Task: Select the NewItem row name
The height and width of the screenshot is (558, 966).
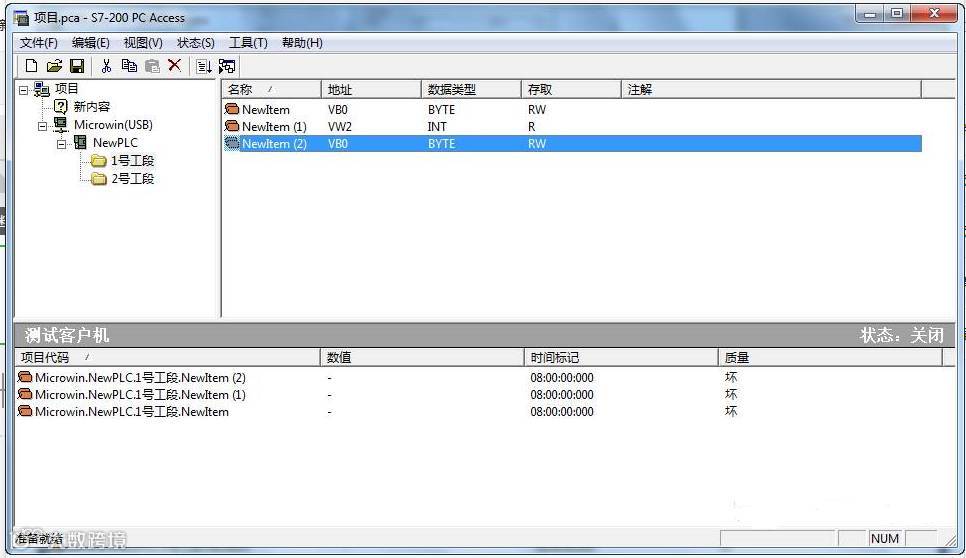Action: coord(266,110)
